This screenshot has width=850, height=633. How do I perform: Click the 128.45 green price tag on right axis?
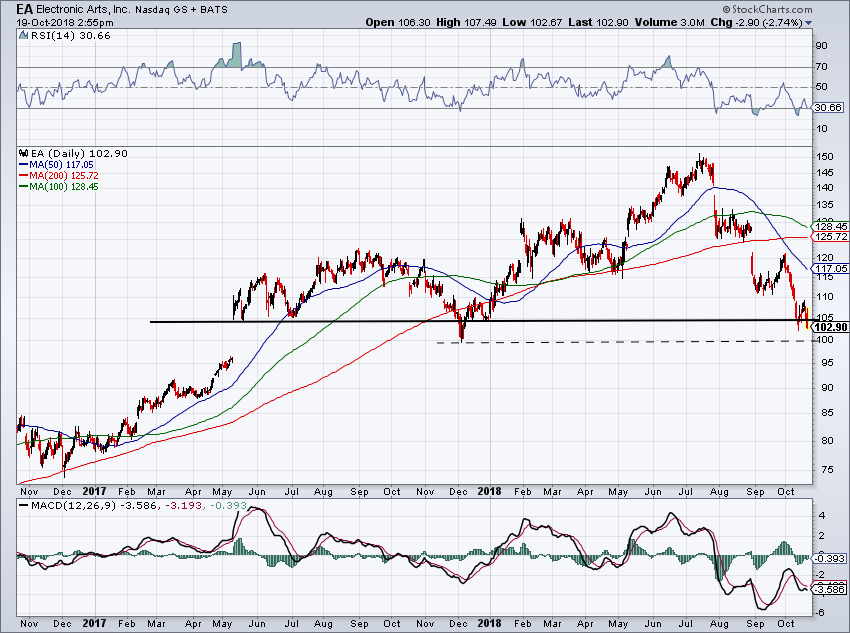pos(830,227)
